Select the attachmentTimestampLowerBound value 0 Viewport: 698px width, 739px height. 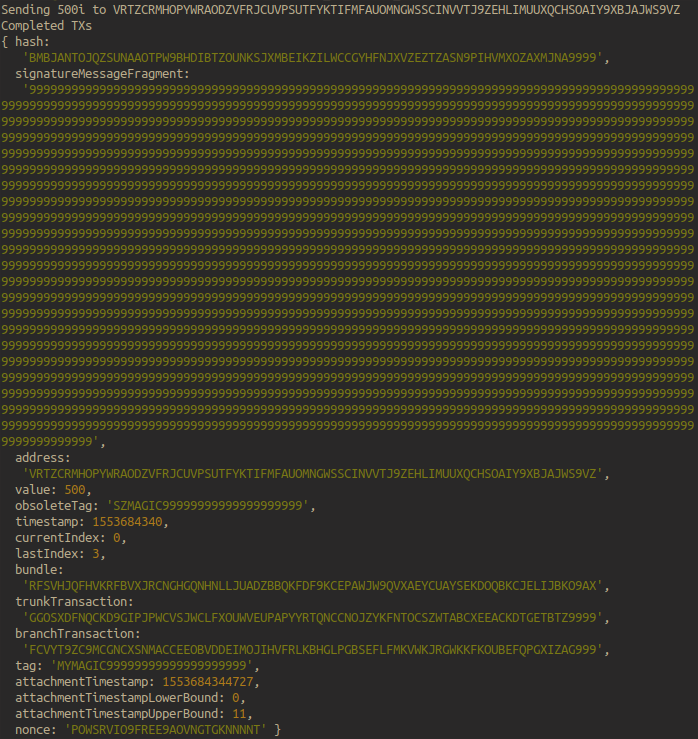pos(236,698)
